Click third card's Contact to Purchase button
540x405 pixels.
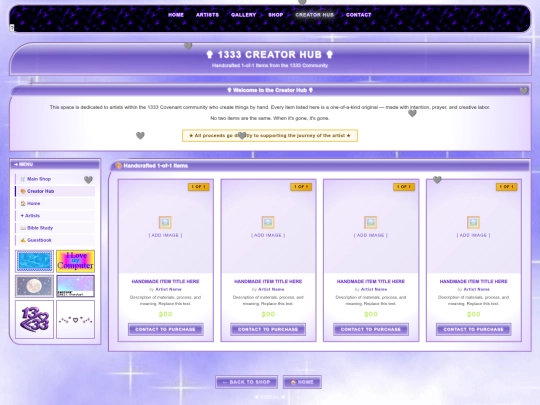pos(371,329)
